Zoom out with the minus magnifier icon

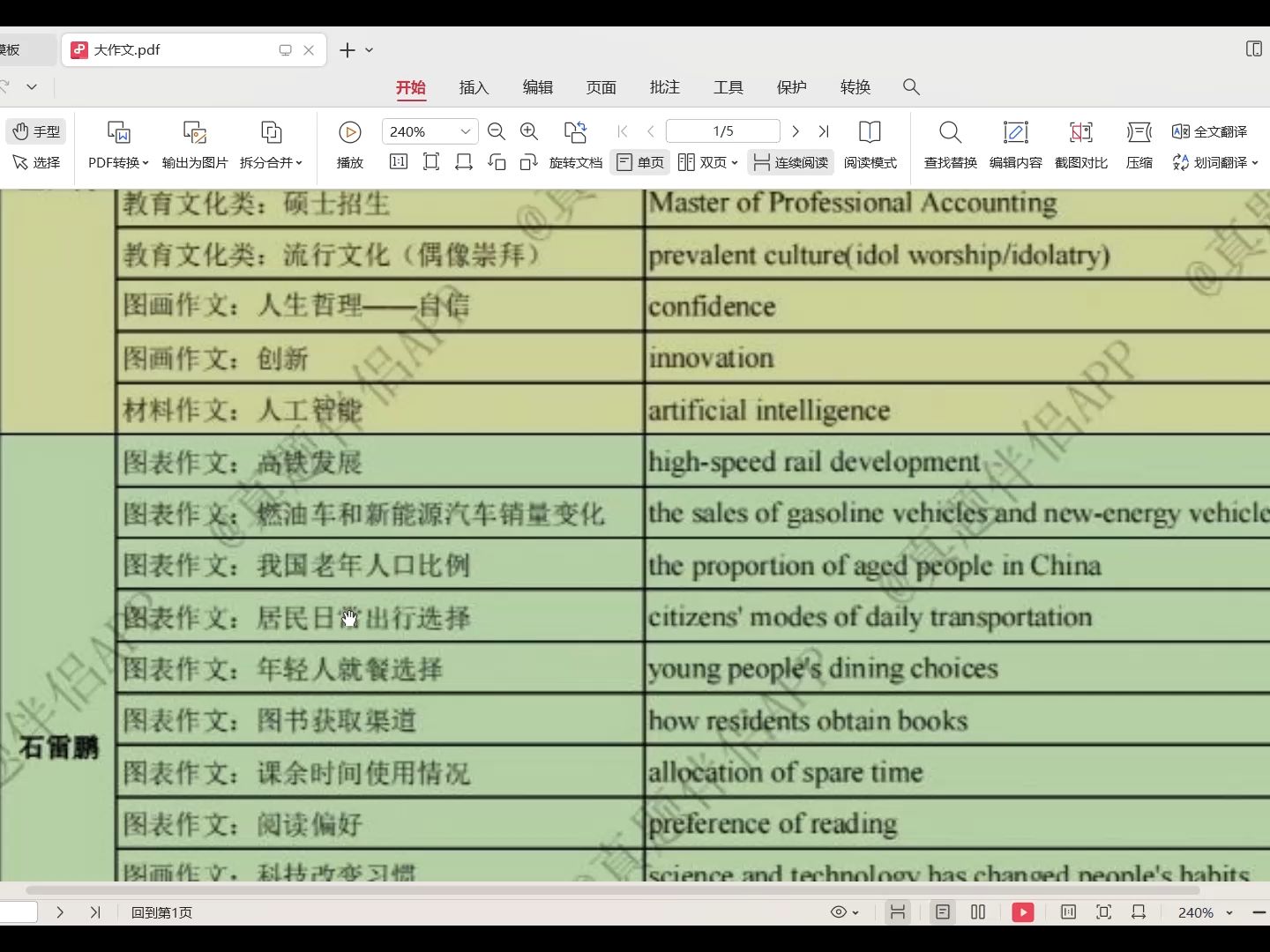(x=497, y=131)
